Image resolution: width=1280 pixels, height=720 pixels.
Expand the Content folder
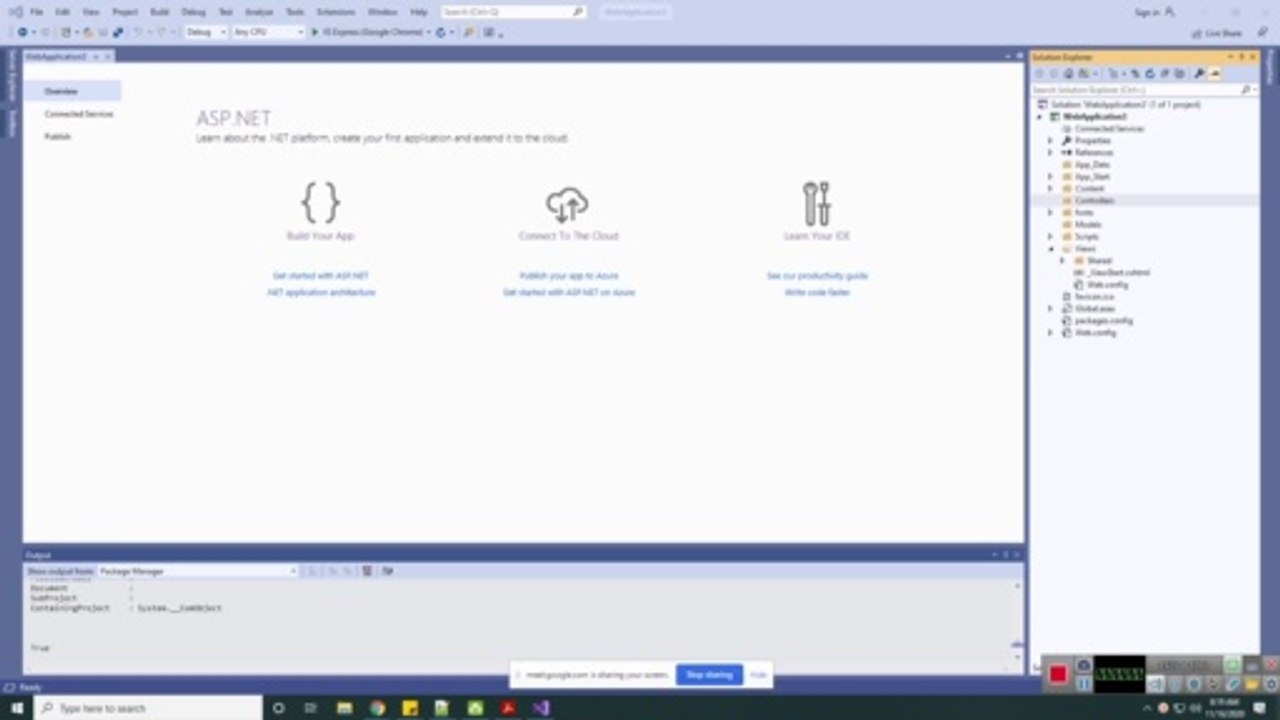[1050, 189]
